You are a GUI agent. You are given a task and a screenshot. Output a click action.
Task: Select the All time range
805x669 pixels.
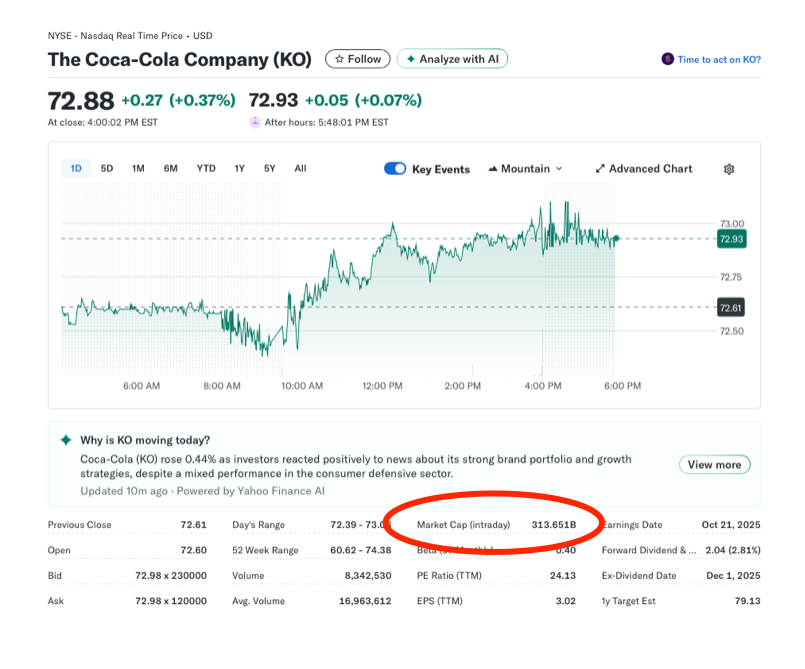click(x=300, y=169)
